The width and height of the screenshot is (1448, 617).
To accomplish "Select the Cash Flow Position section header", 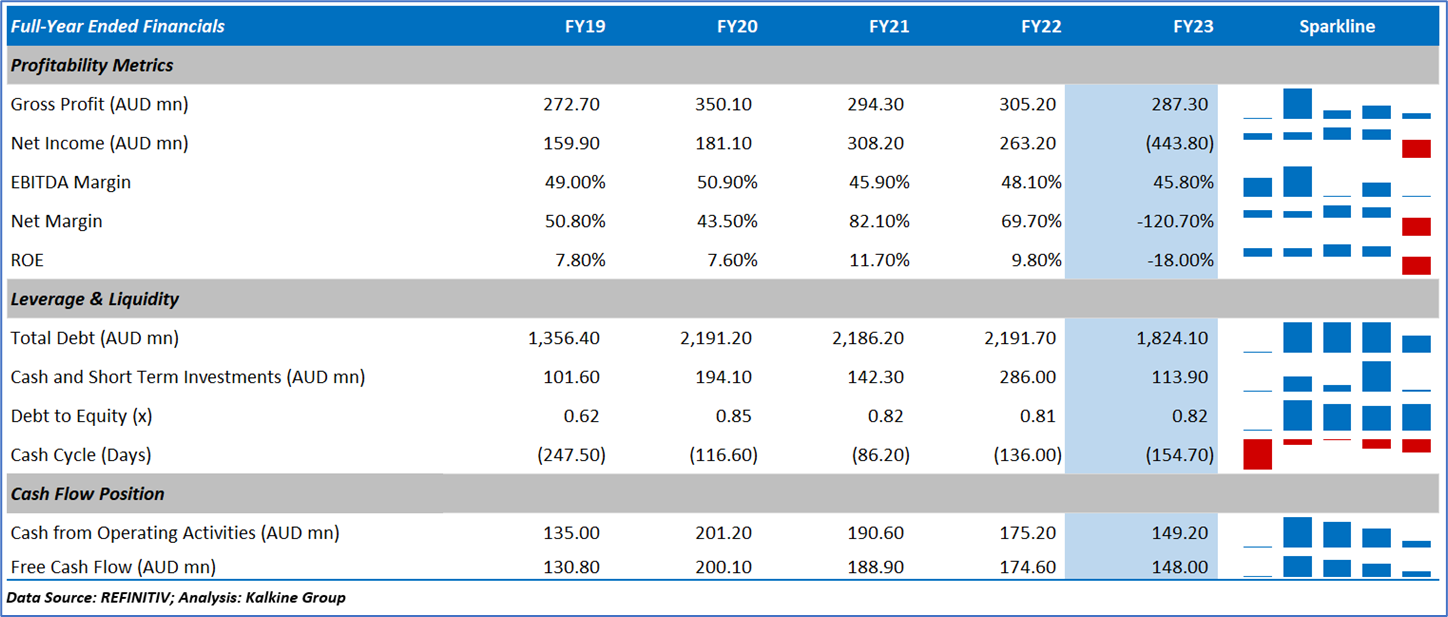I will click(88, 494).
